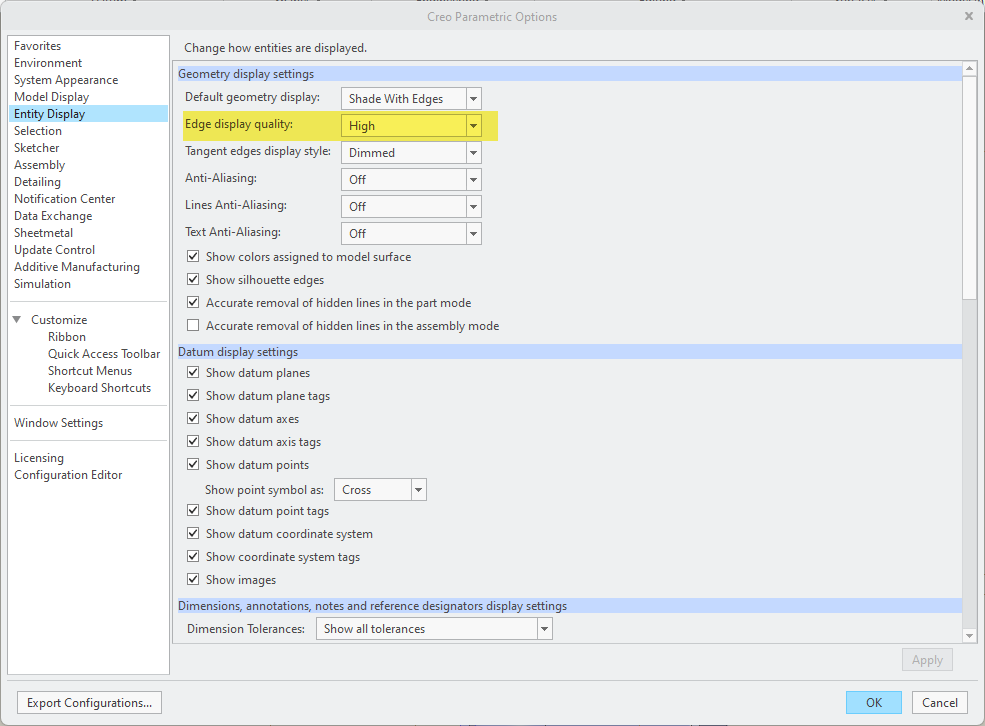Go to the Sketcher options category
The image size is (985, 726).
(37, 148)
